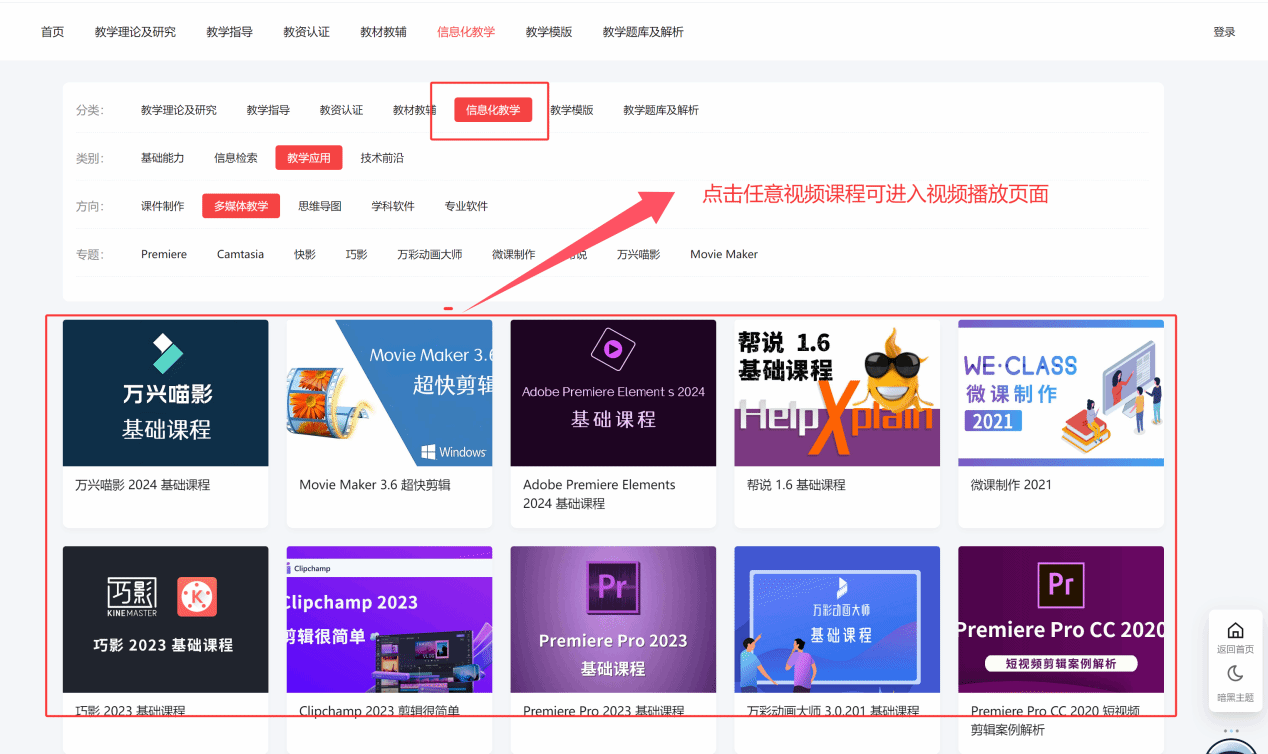This screenshot has height=754, width=1268.
Task: Open the 万兴喵影 基础课程 thumbnail
Action: coord(165,393)
